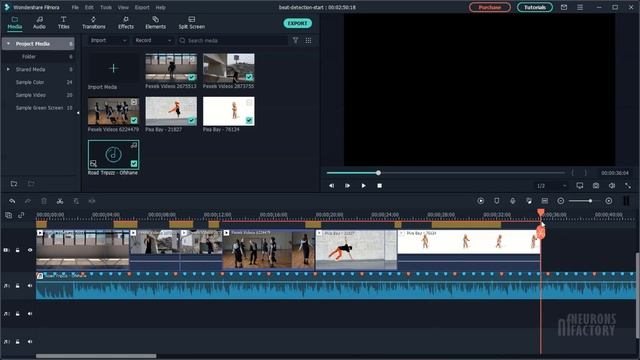Click the audio meter bars icon
640x360 pixels.
tap(626, 201)
